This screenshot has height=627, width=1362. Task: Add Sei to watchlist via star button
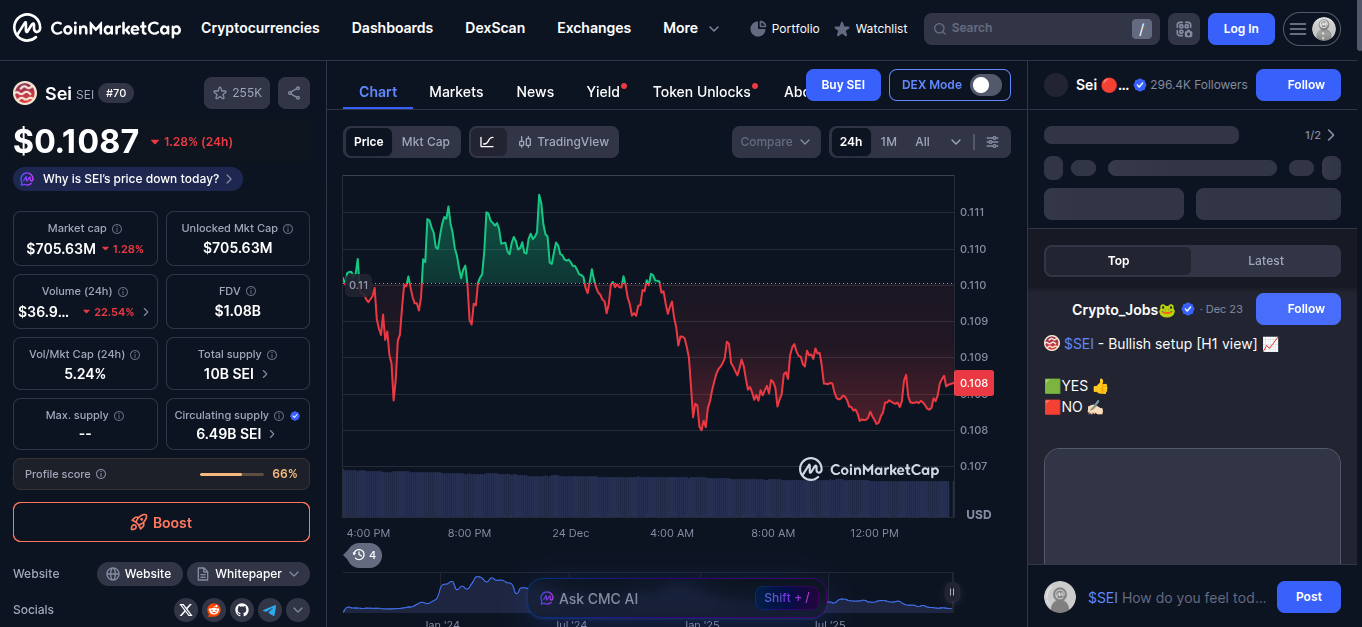pos(236,93)
